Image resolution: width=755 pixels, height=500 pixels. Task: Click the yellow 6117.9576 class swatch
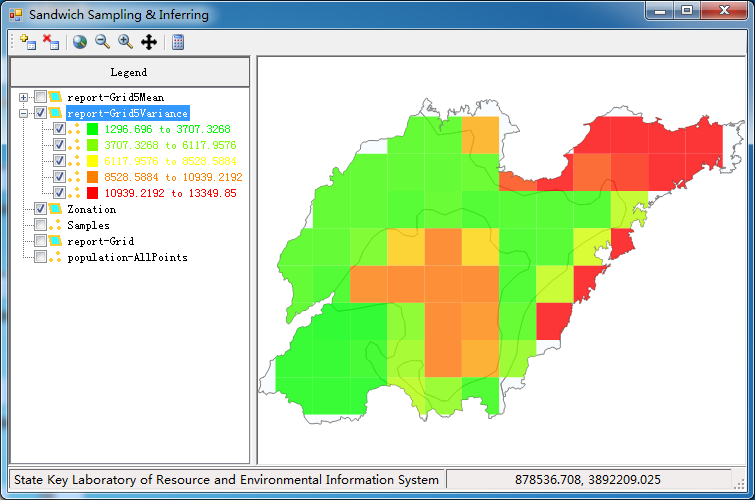[92, 161]
